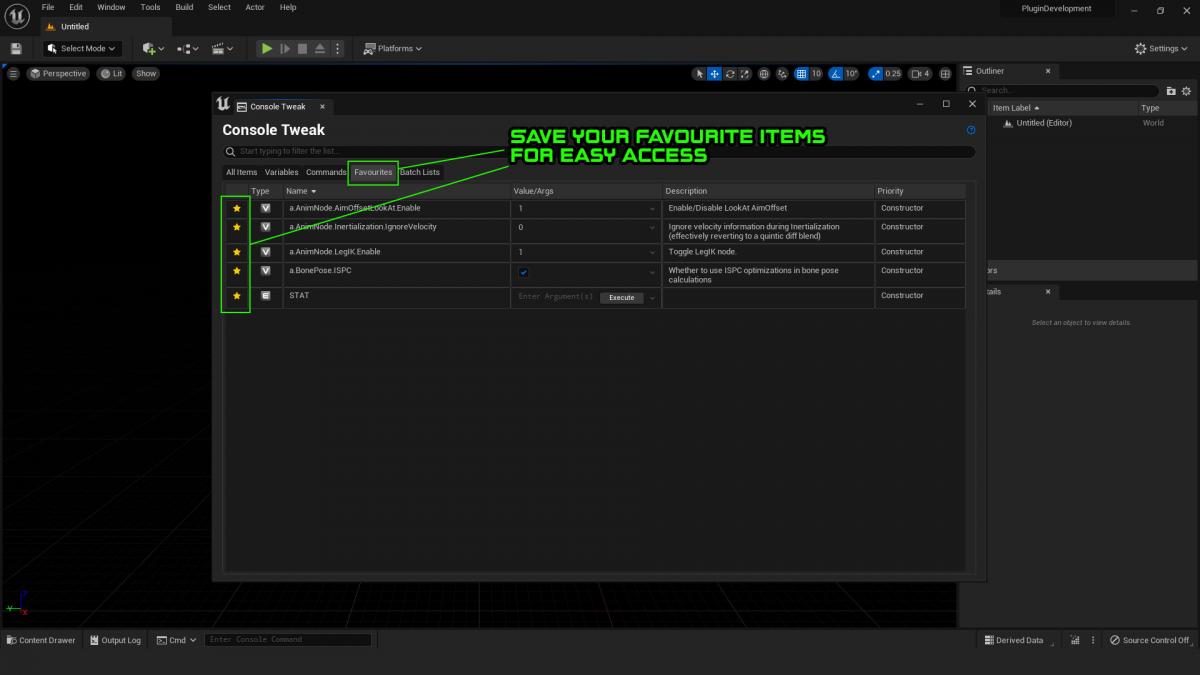Click the Stop simulation square icon

[x=303, y=48]
